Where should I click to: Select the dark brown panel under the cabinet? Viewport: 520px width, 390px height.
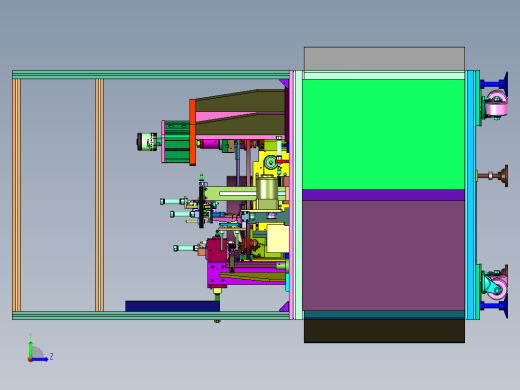[384, 331]
